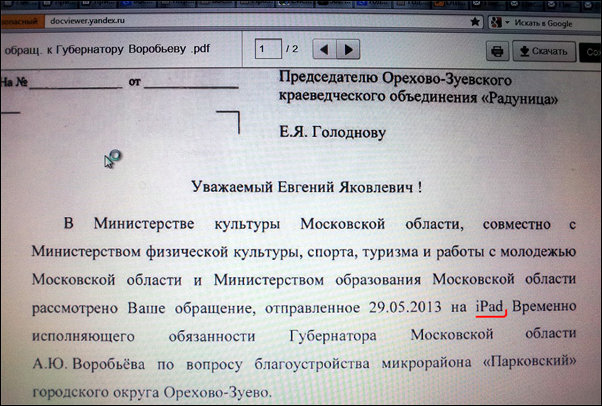Click the red-underlined word iPad
Screen dimensions: 602x406
(489, 304)
